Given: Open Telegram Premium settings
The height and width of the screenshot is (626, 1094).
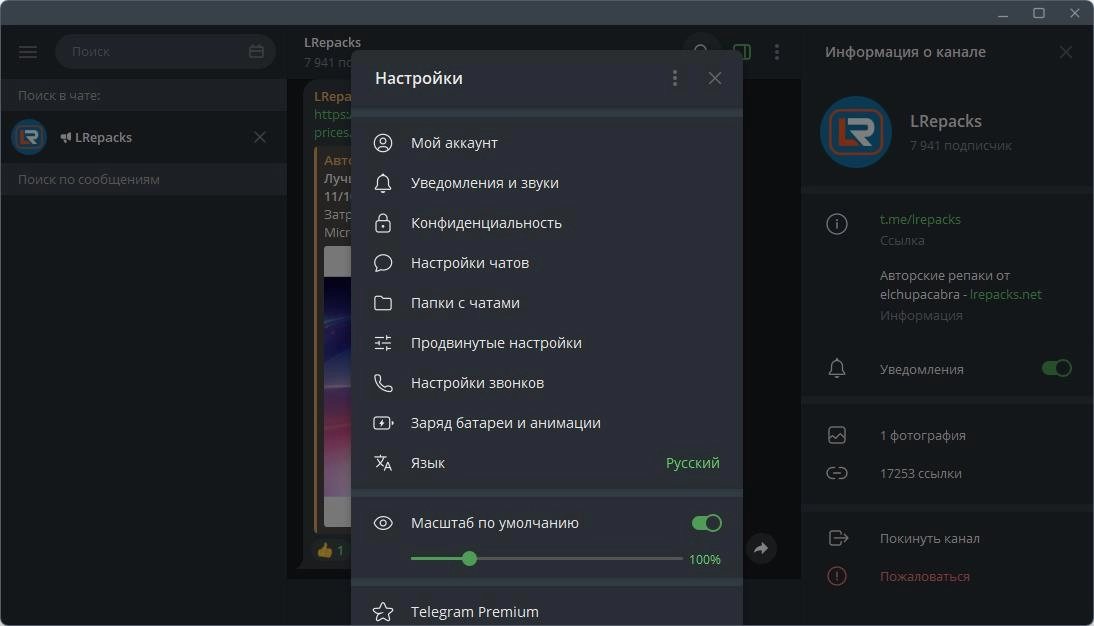Looking at the screenshot, I should [546, 611].
